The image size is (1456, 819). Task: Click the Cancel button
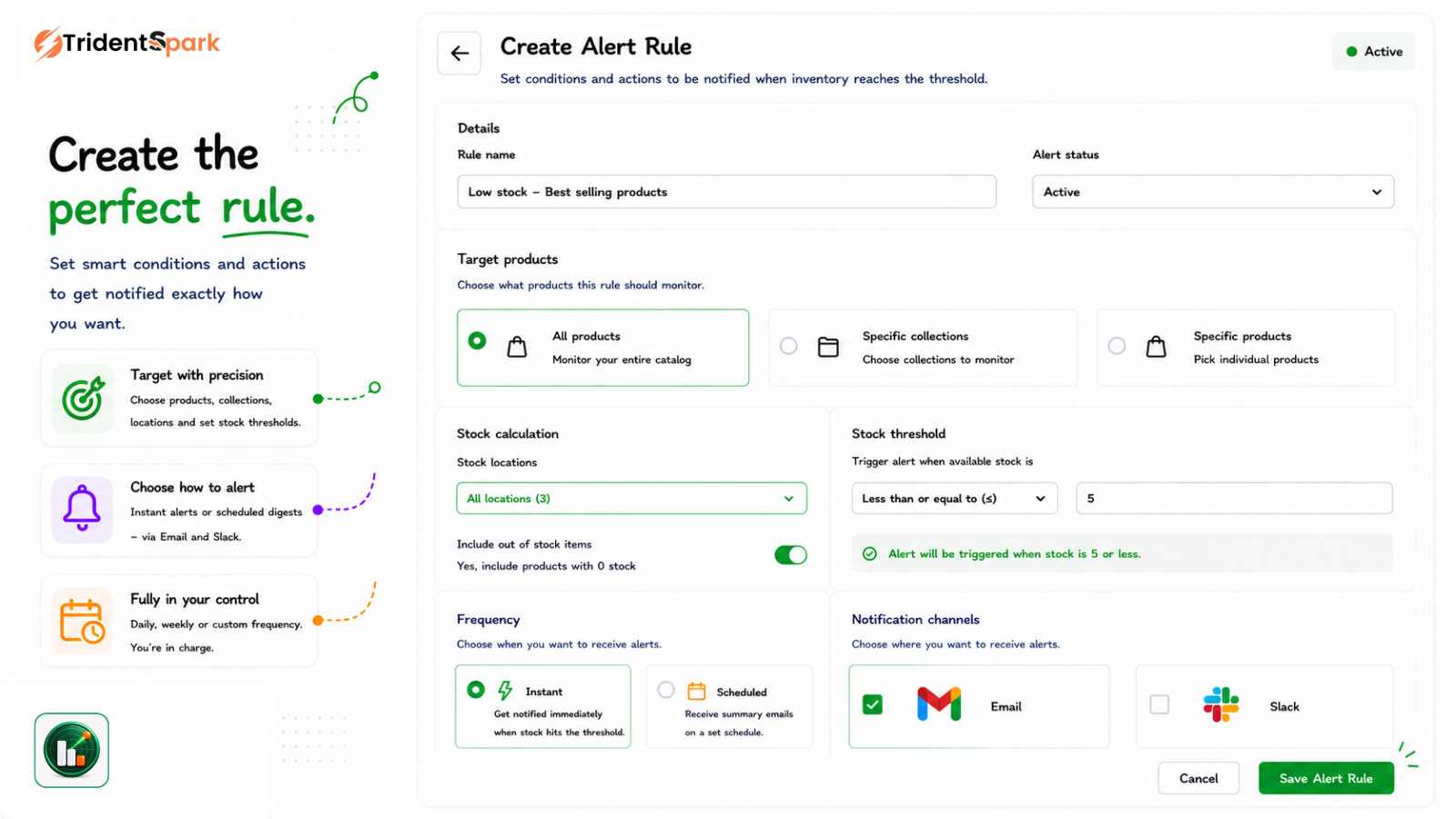tap(1198, 778)
